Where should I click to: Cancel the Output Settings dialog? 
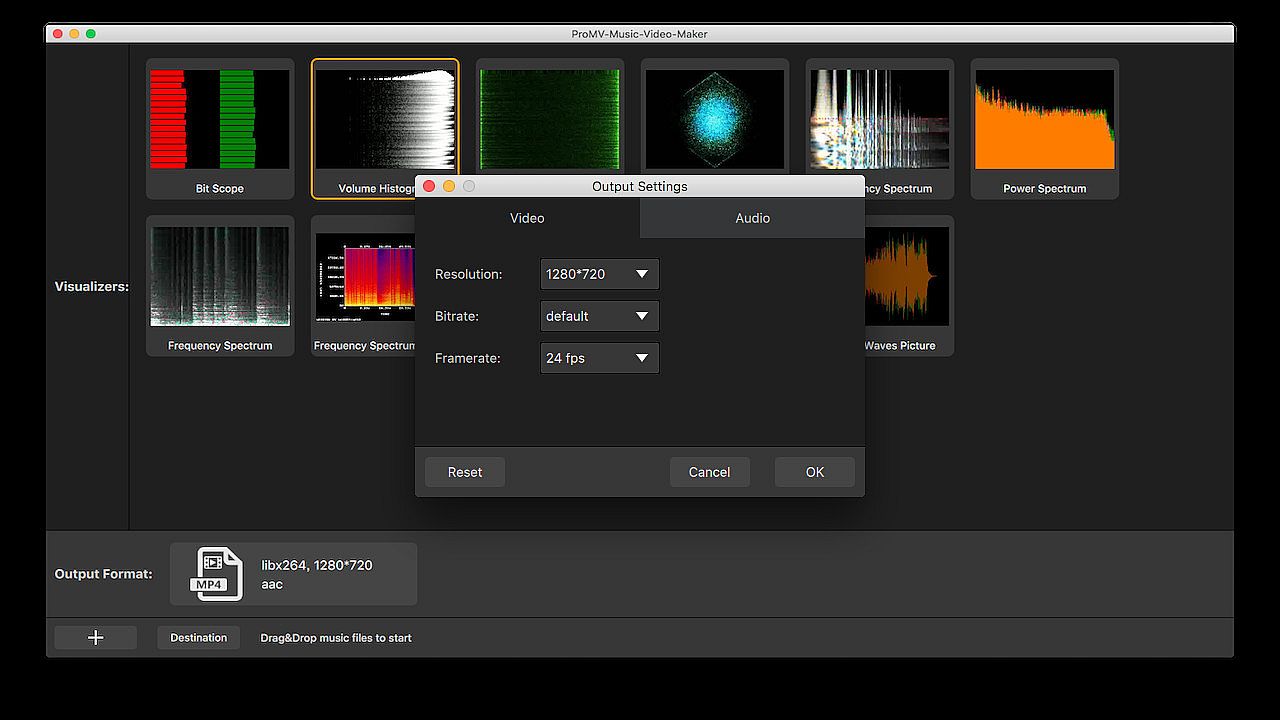[x=709, y=472]
